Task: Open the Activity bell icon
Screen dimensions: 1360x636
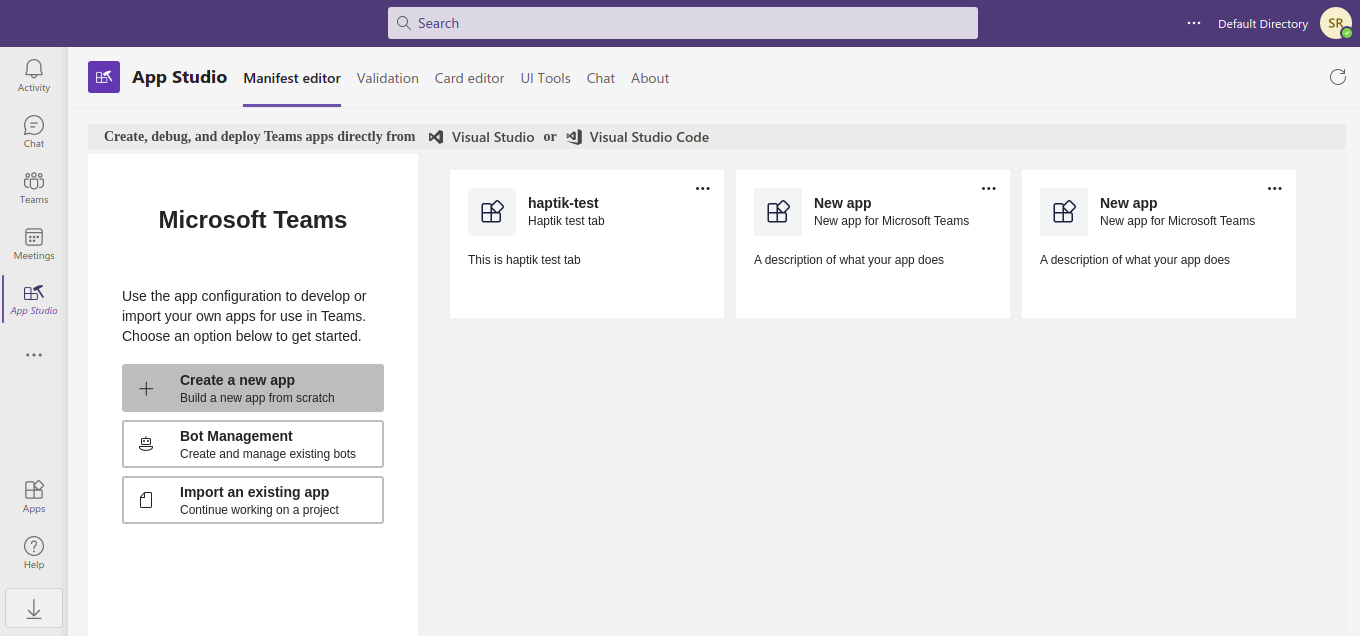Action: point(34,68)
